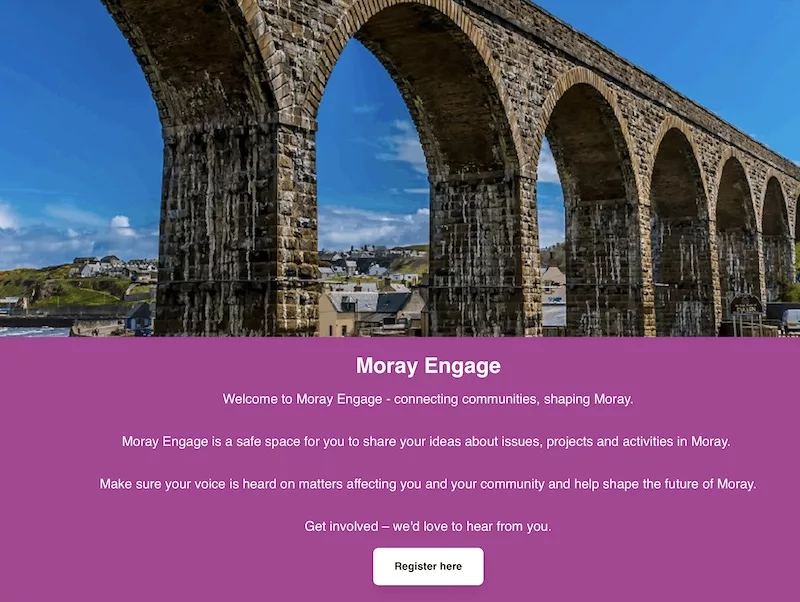This screenshot has height=602, width=800.
Task: Click the safe space description paragraph
Action: point(426,441)
